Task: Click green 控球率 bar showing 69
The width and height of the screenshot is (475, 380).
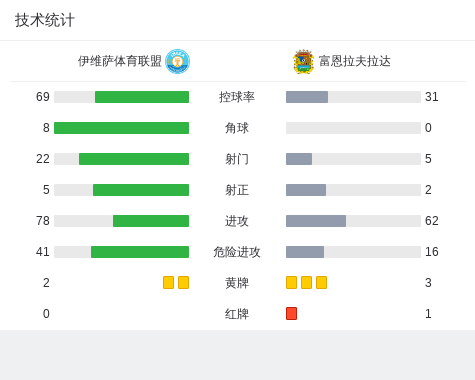Action: click(x=142, y=97)
